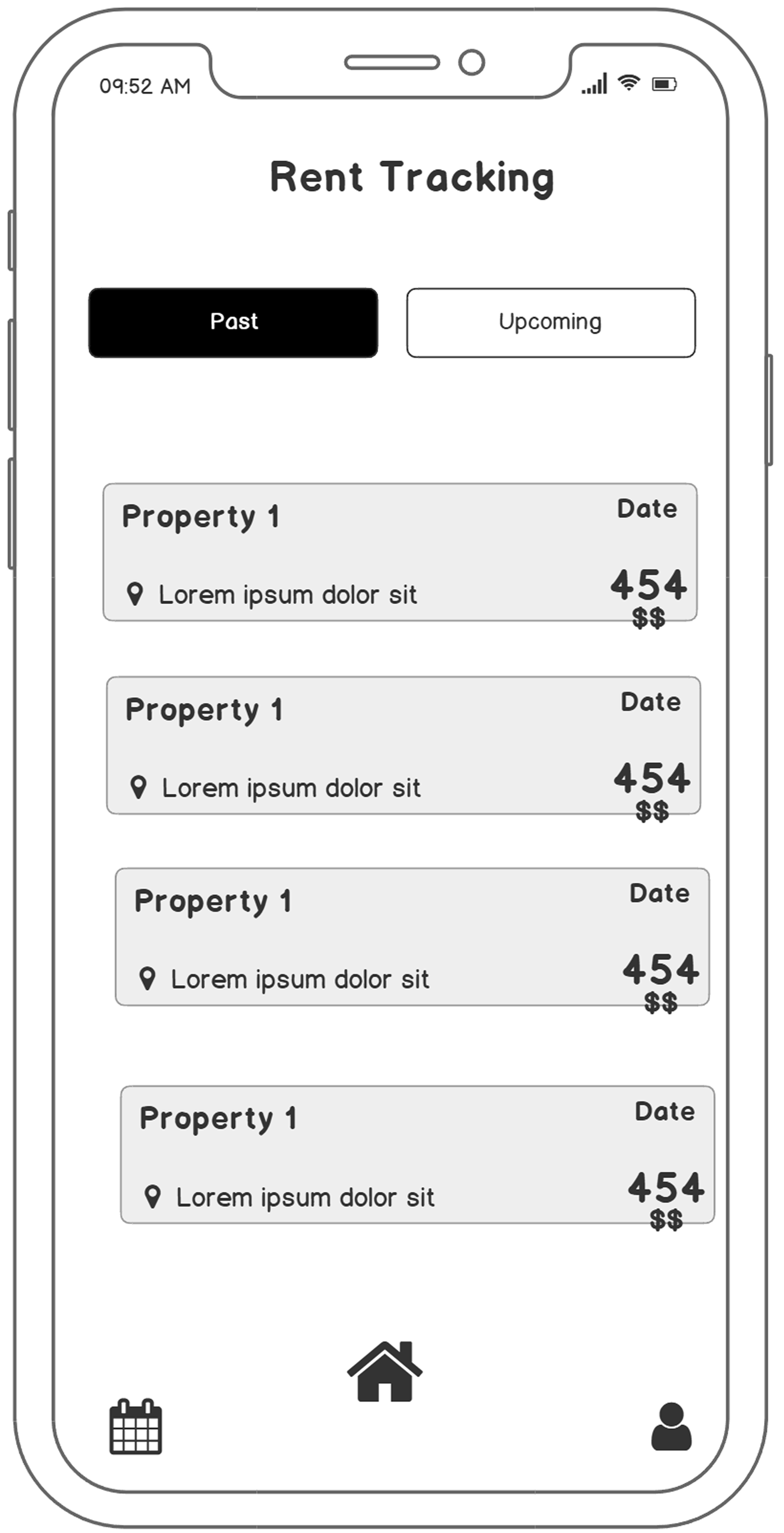Tap the Wi-Fi status icon

(629, 83)
